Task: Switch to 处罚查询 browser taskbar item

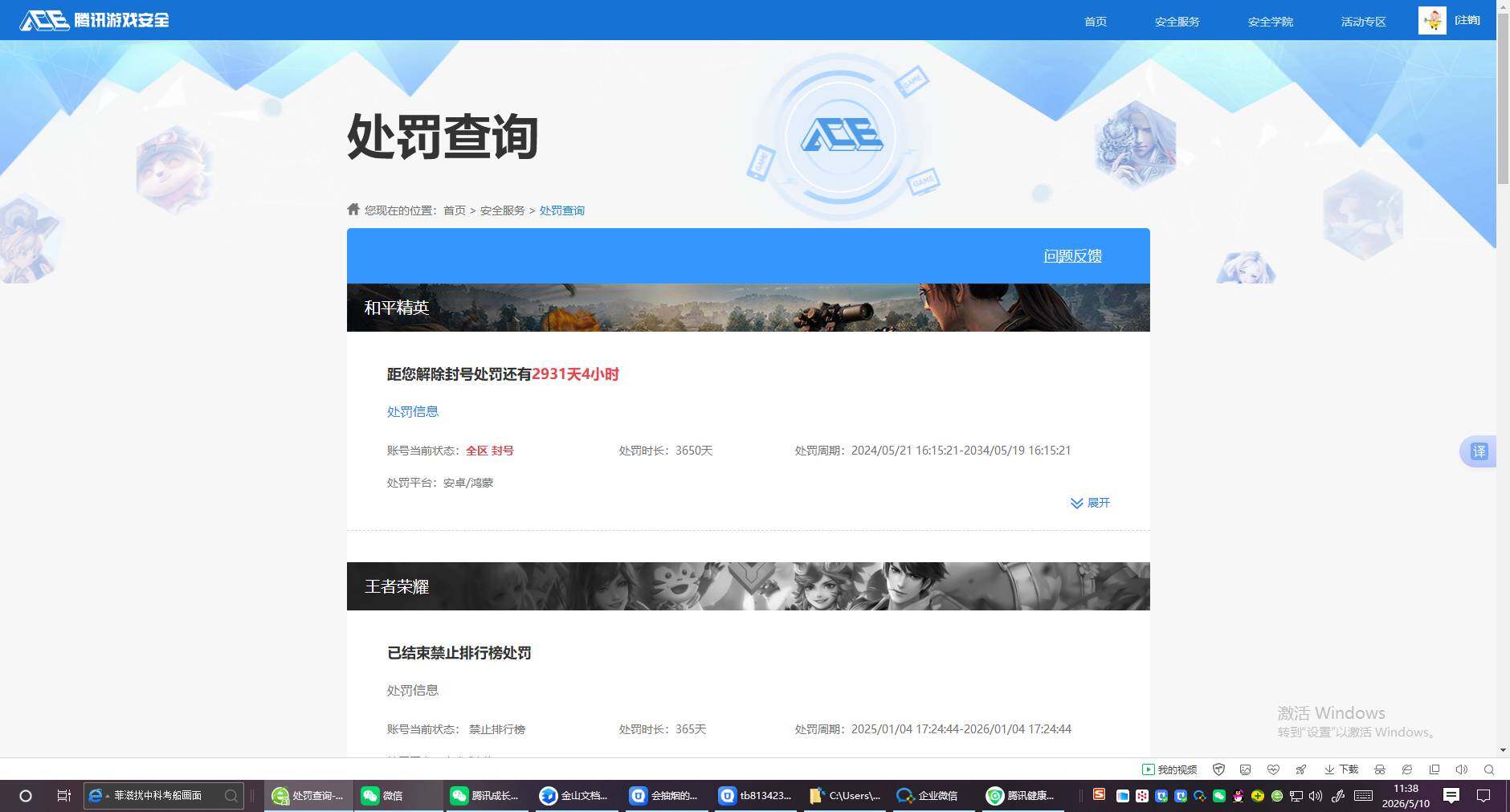Action: 309,796
